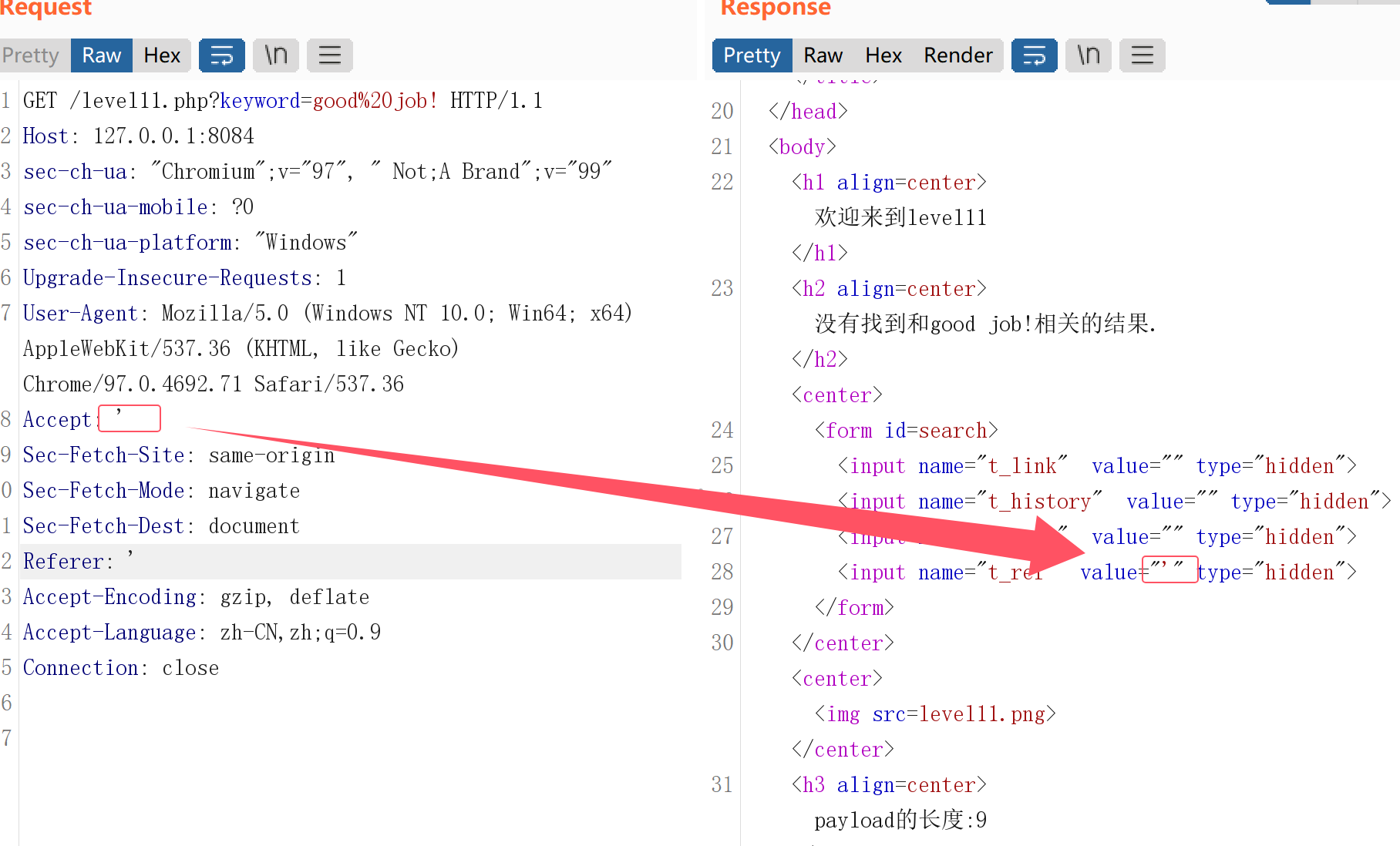Click the </h1> closing tag

coord(819,253)
